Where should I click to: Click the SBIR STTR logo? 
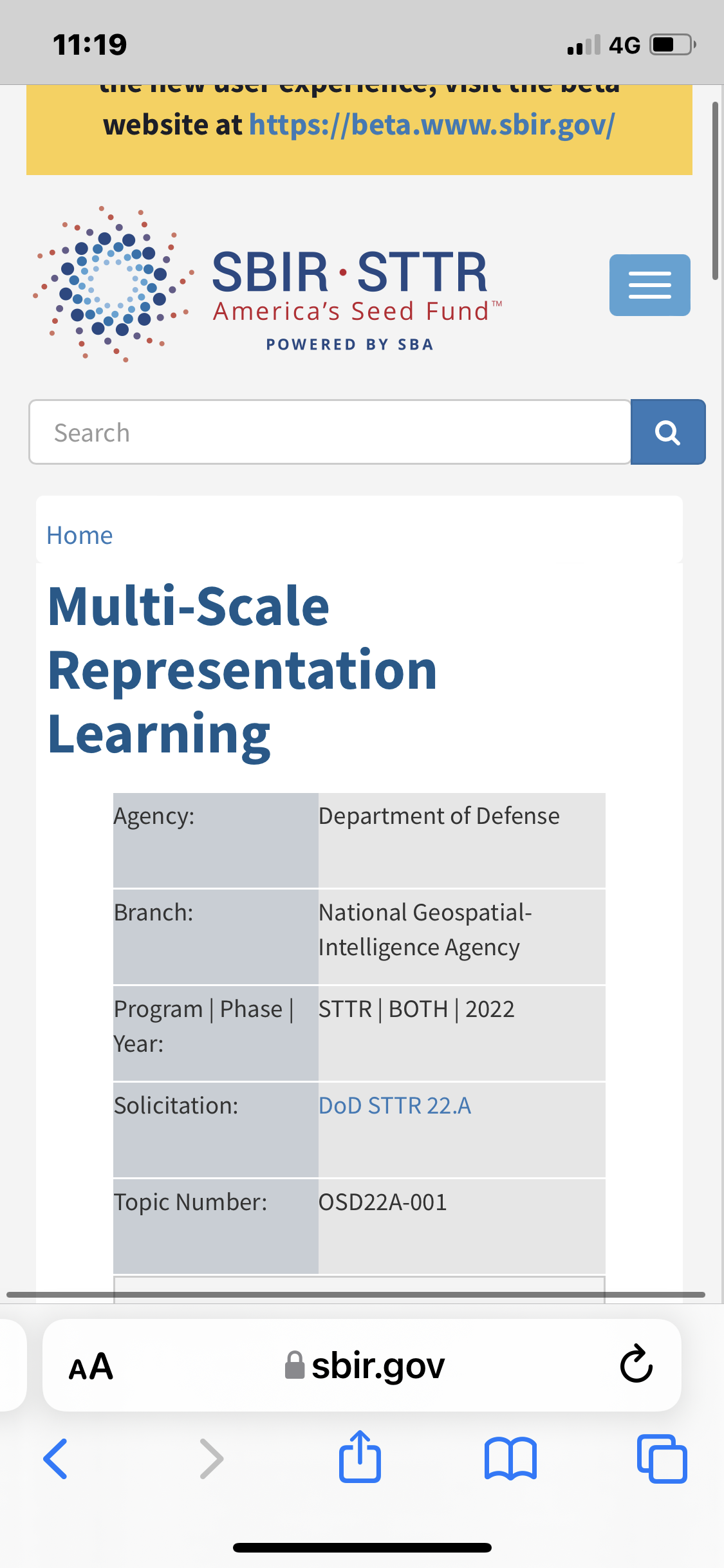point(267,285)
